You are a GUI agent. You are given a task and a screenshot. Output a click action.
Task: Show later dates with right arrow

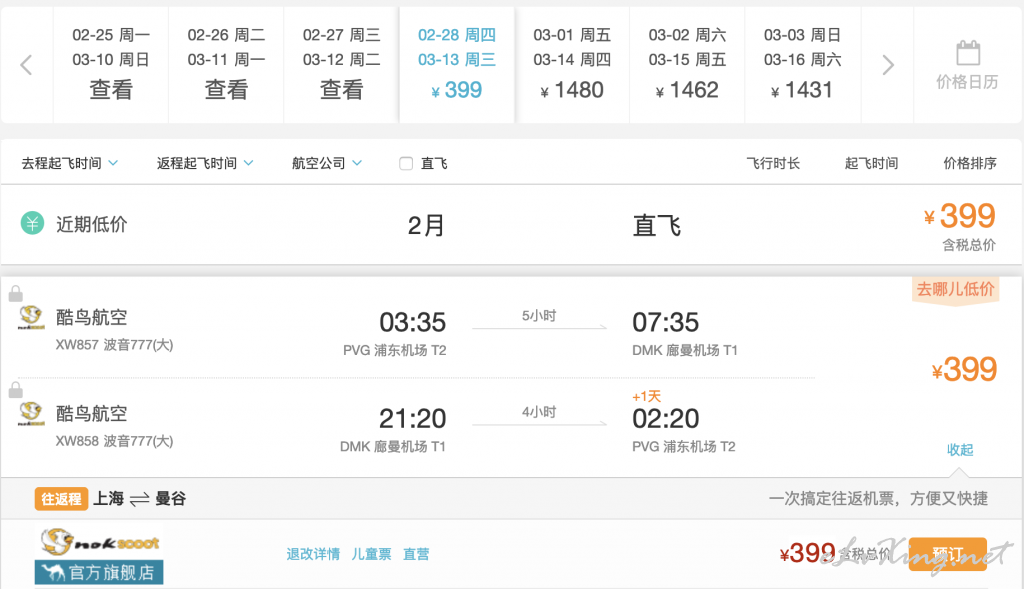coord(888,65)
